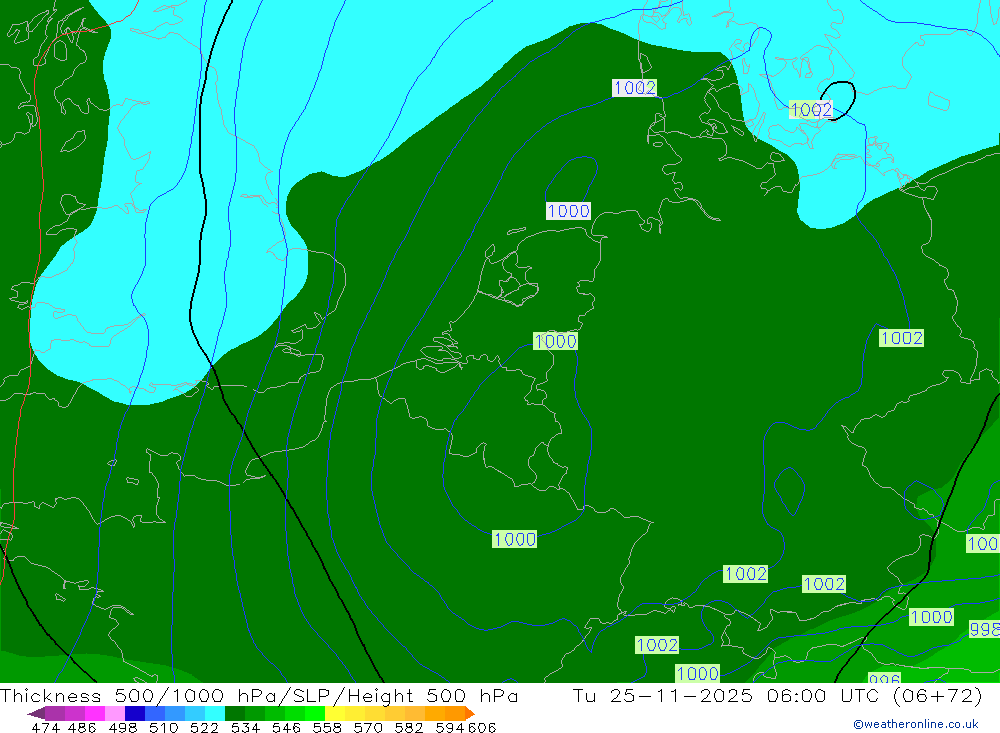Click legend value 498
Image resolution: width=1000 pixels, height=733 pixels.
tap(122, 727)
